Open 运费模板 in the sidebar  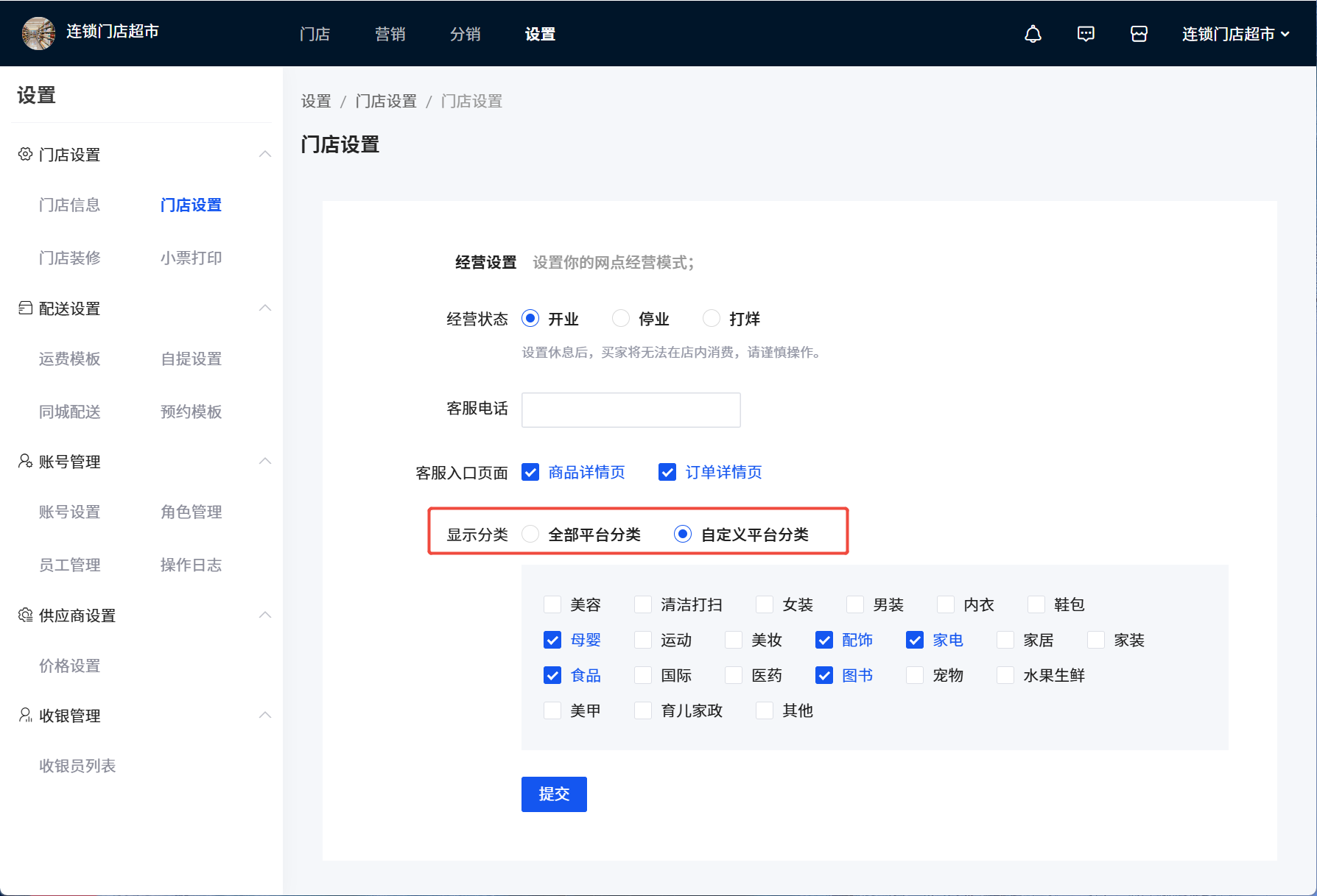coord(69,359)
